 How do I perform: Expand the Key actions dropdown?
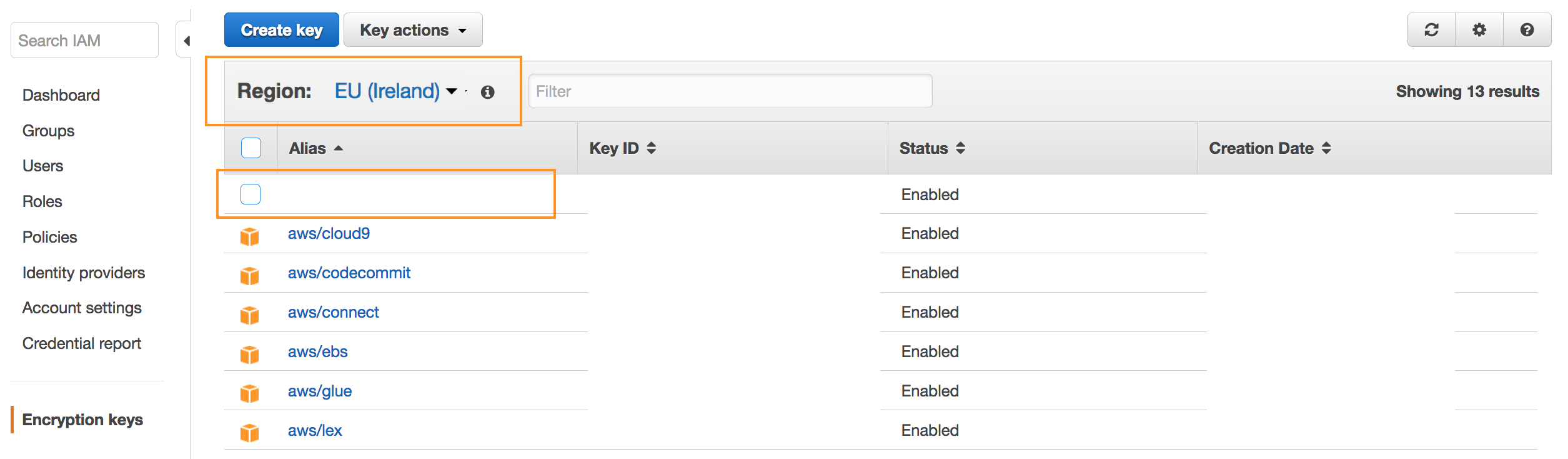413,30
